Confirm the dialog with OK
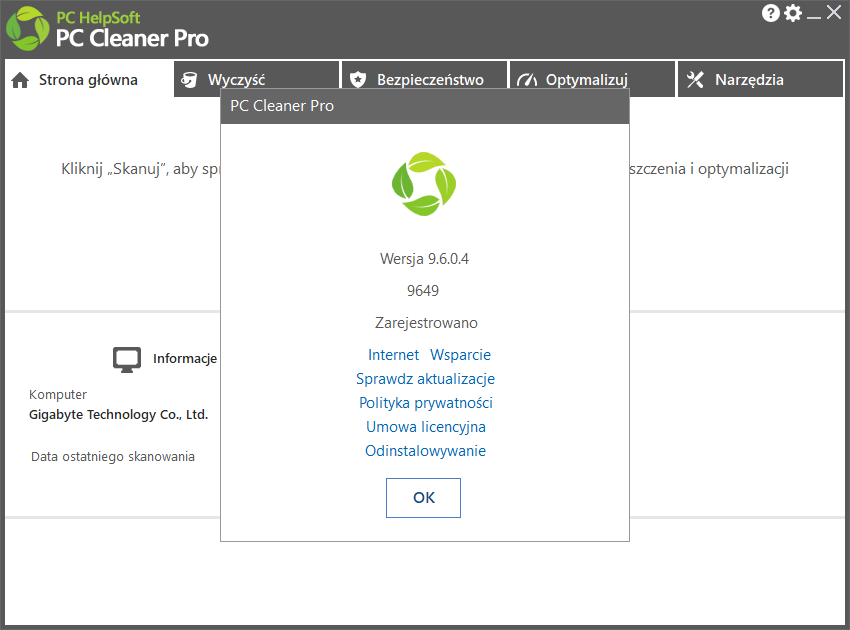The height and width of the screenshot is (630, 850). (423, 498)
